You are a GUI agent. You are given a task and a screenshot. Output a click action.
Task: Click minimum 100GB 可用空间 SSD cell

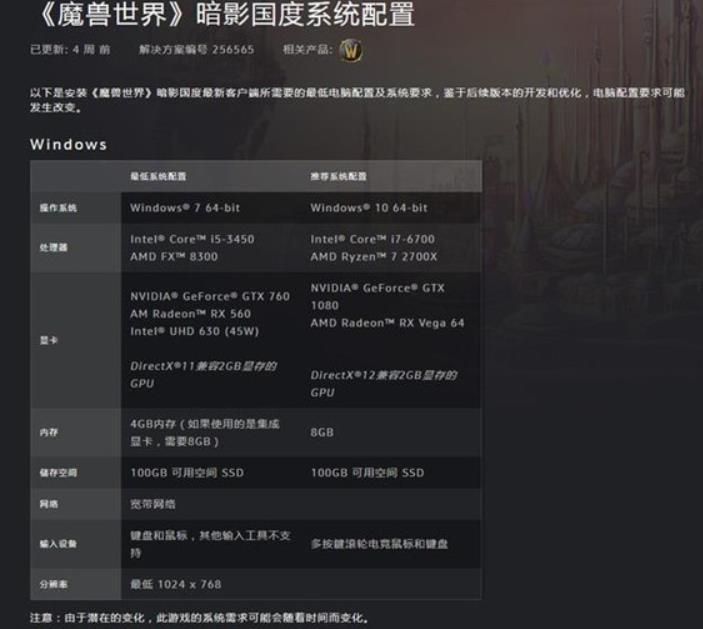click(x=187, y=473)
